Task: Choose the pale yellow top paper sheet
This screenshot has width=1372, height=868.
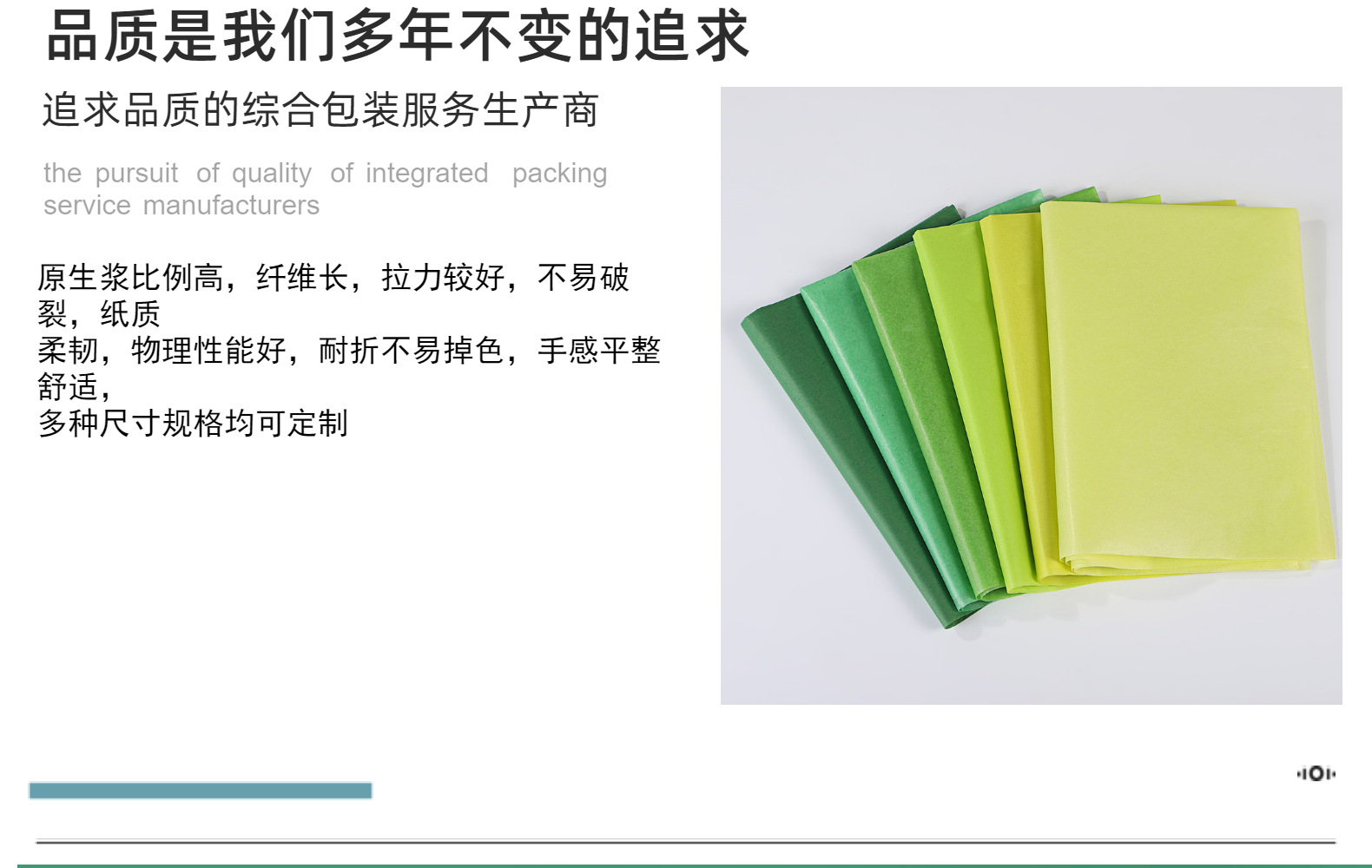Action: (x=1185, y=382)
